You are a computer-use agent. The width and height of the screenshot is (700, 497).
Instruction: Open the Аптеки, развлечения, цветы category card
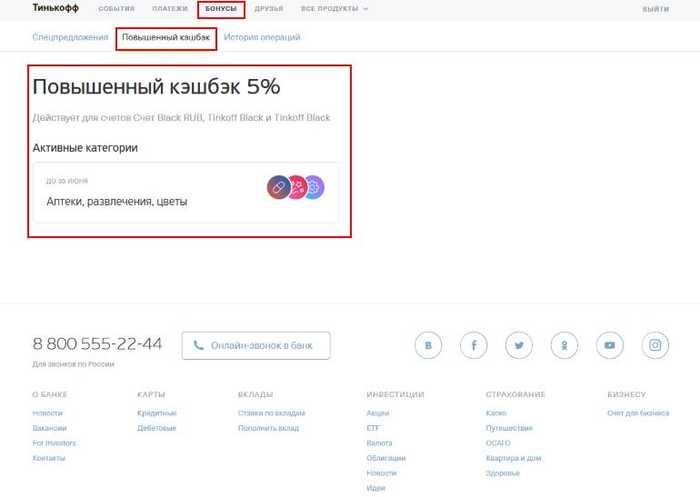pyautogui.click(x=186, y=192)
